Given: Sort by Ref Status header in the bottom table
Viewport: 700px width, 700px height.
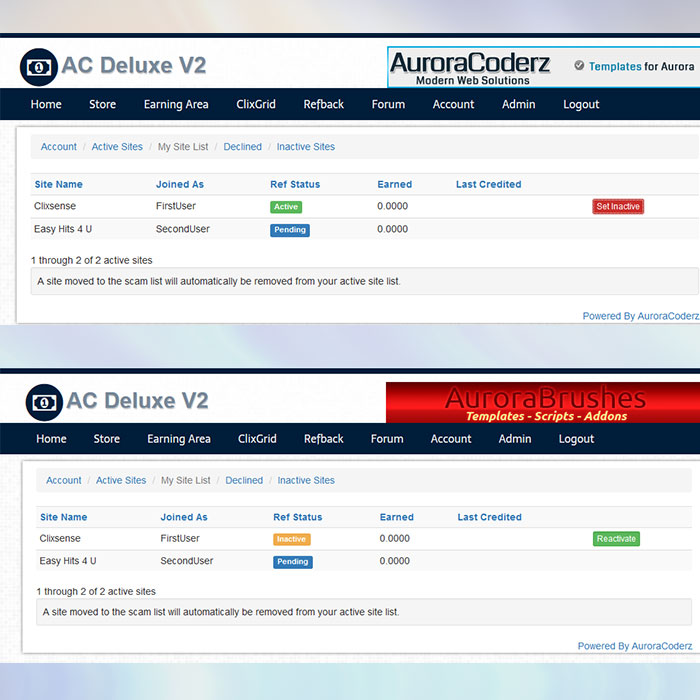Looking at the screenshot, I should click(298, 517).
